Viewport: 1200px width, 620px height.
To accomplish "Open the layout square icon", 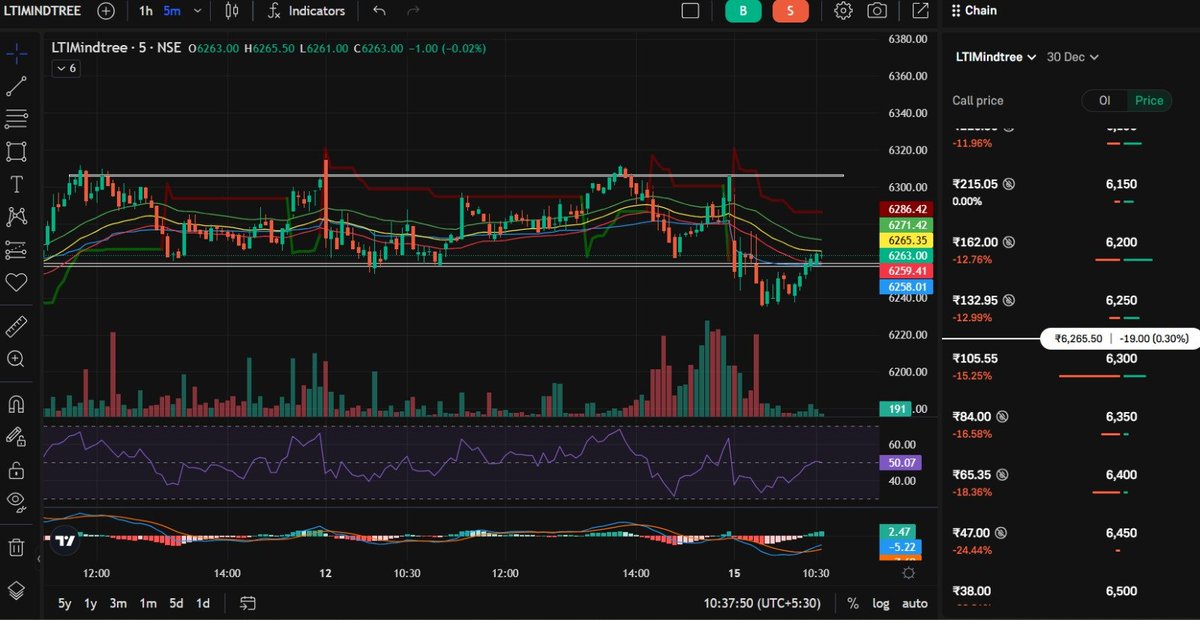I will (x=690, y=11).
